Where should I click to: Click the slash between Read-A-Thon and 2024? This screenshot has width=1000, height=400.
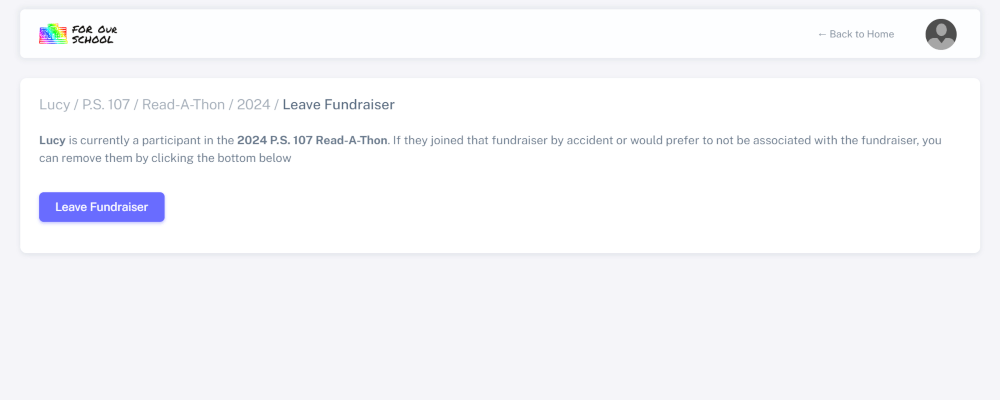(231, 104)
